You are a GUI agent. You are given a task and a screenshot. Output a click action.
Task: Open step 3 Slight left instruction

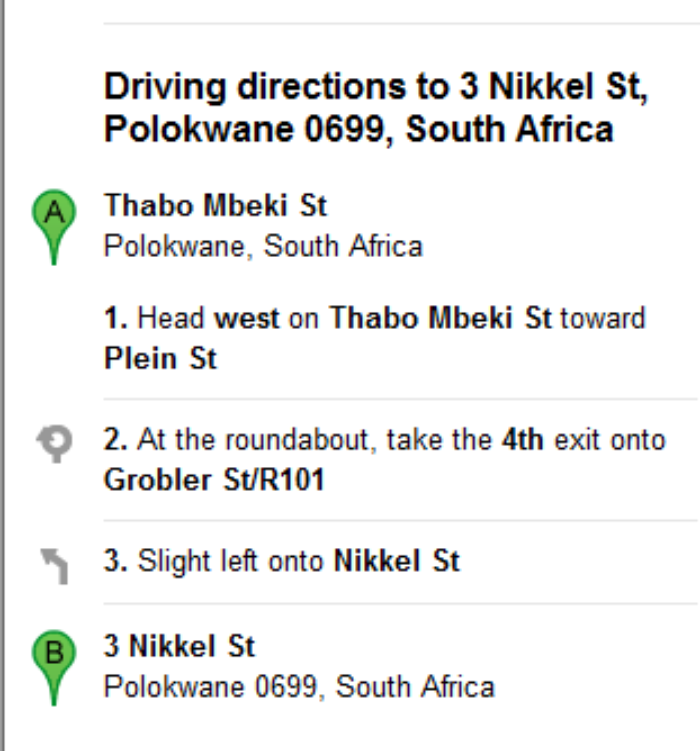[281, 561]
